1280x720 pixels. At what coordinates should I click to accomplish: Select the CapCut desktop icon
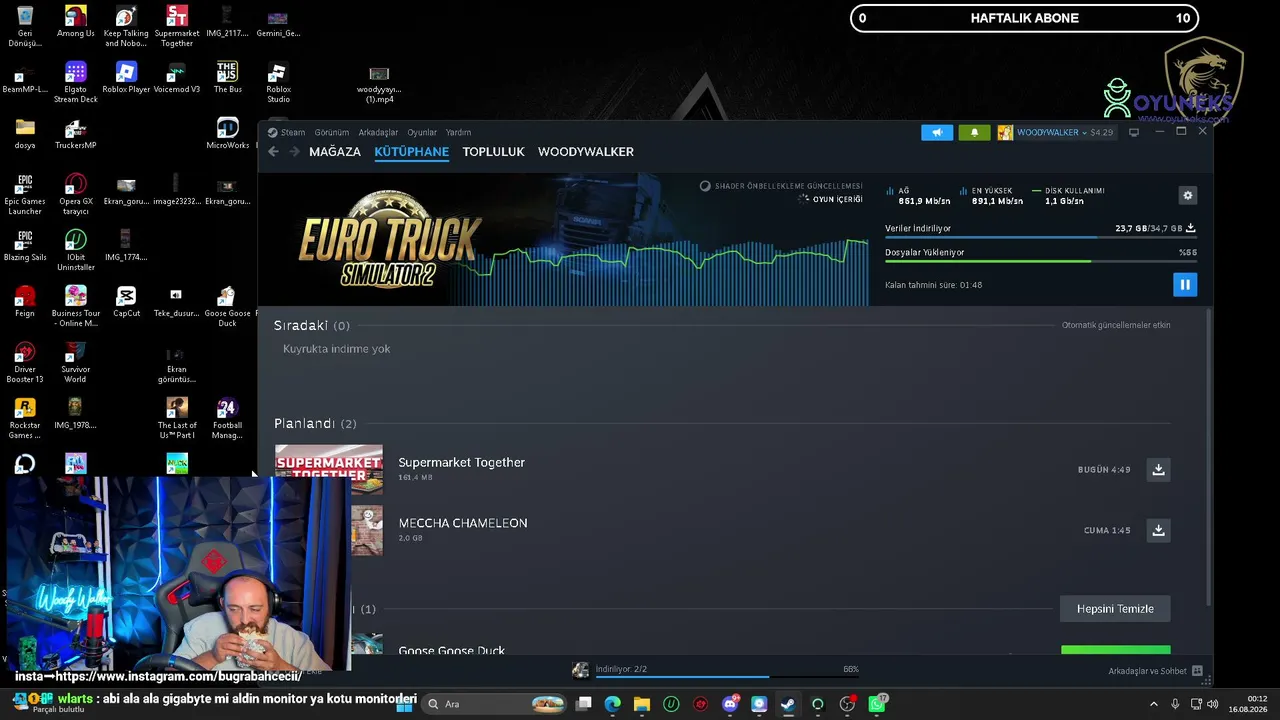[x=126, y=301]
